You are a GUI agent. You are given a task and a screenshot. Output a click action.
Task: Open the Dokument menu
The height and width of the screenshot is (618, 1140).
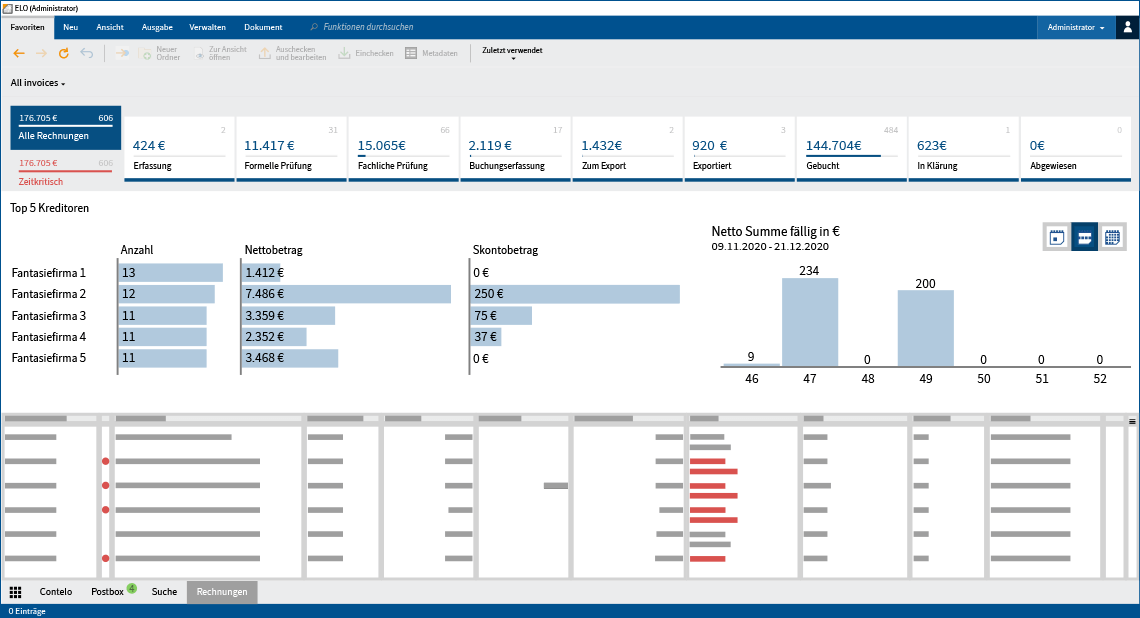[263, 27]
